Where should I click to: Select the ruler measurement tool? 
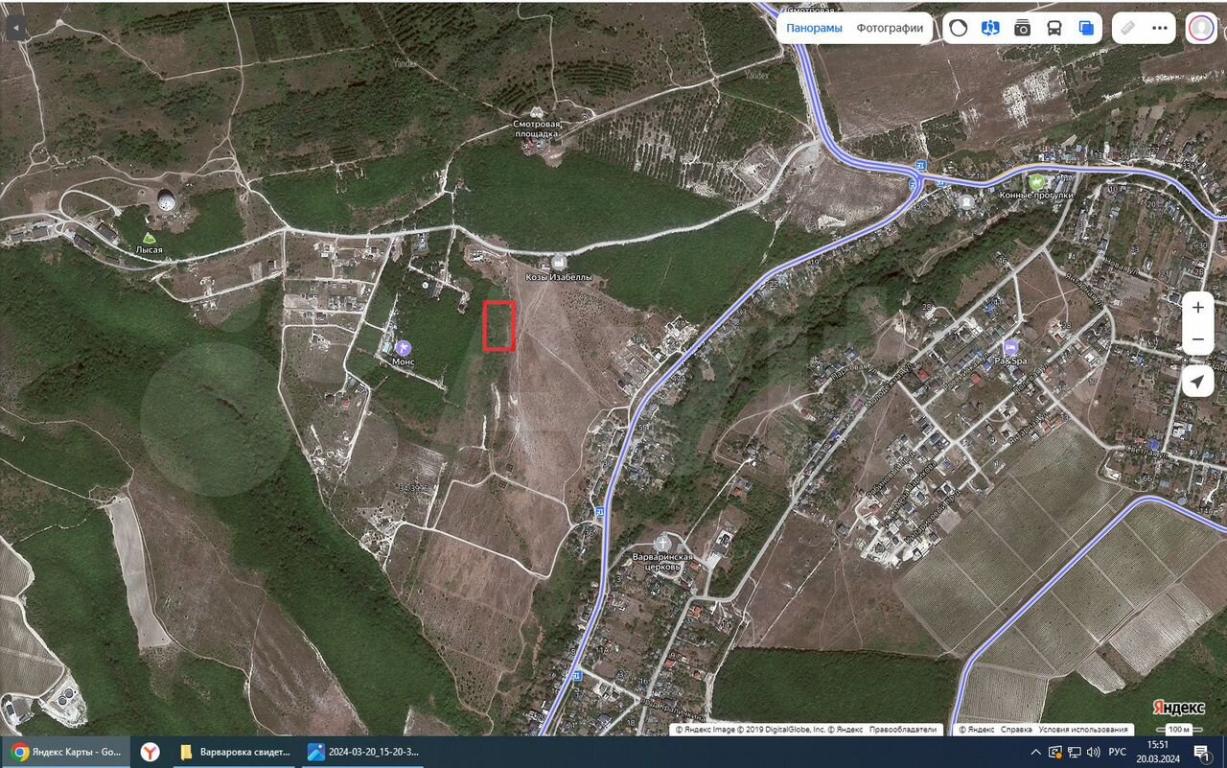pos(1128,28)
